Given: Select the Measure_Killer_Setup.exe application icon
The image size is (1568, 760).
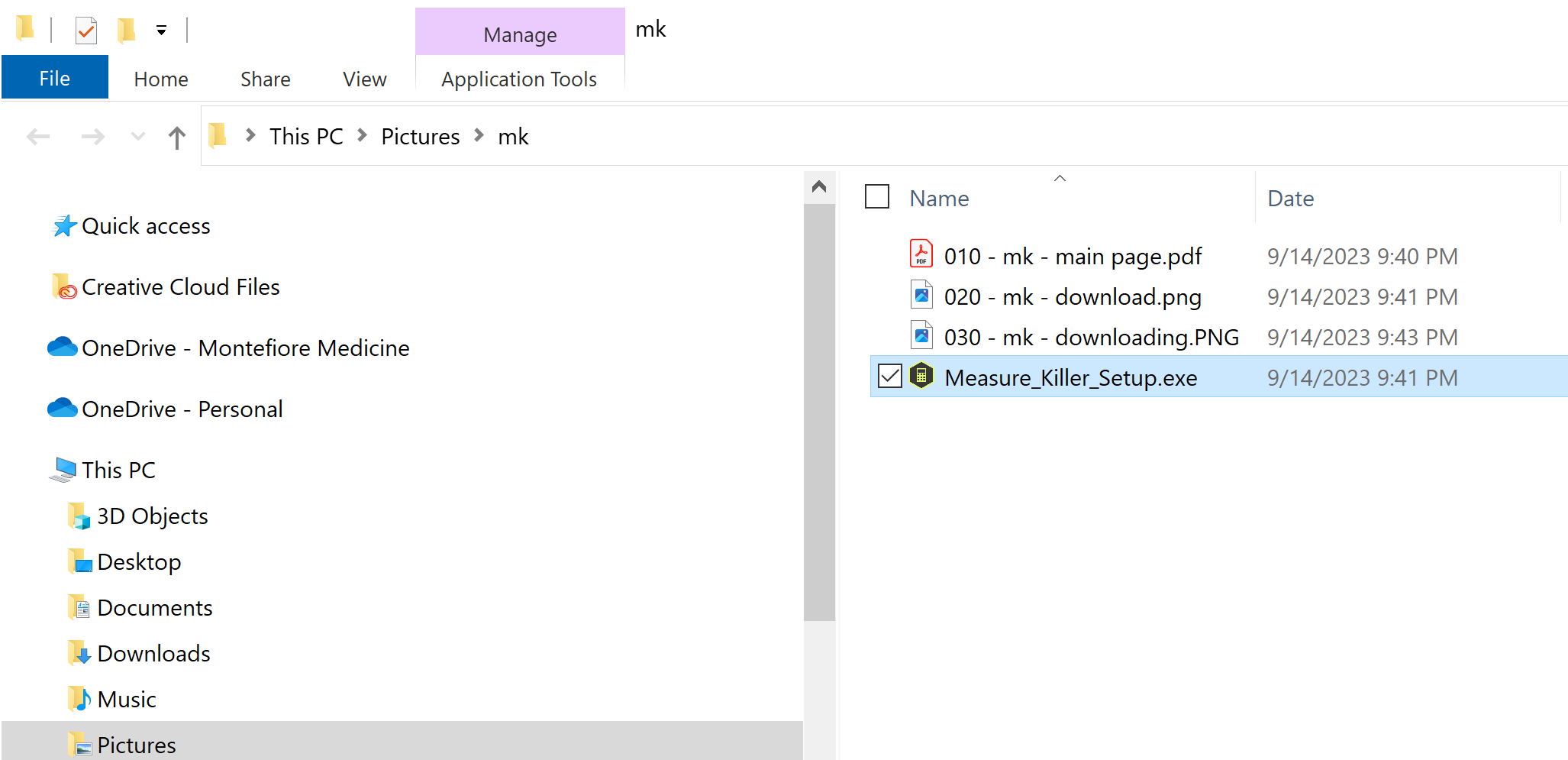Looking at the screenshot, I should coord(922,377).
